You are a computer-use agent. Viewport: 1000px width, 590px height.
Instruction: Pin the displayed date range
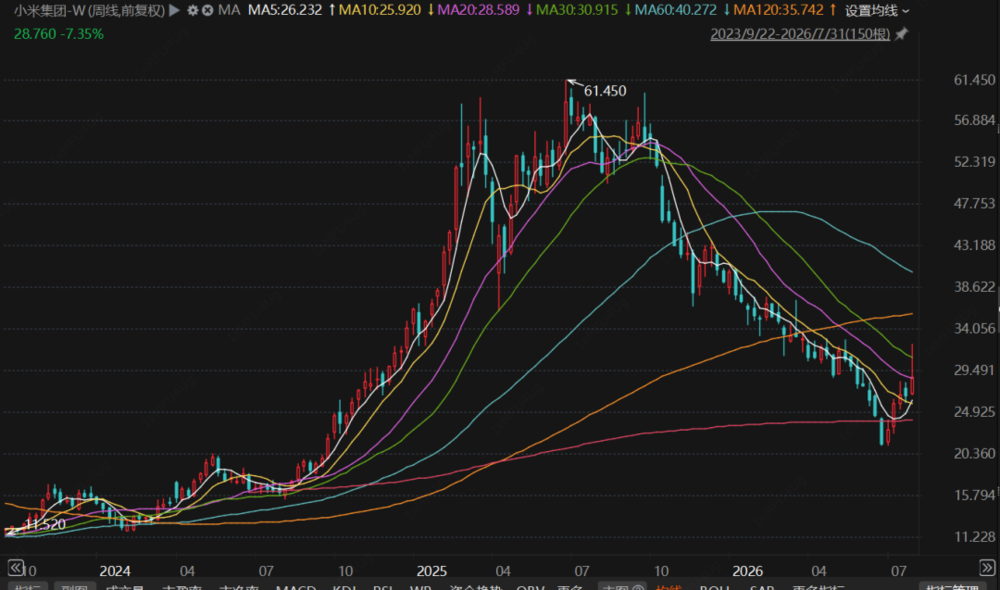(901, 34)
